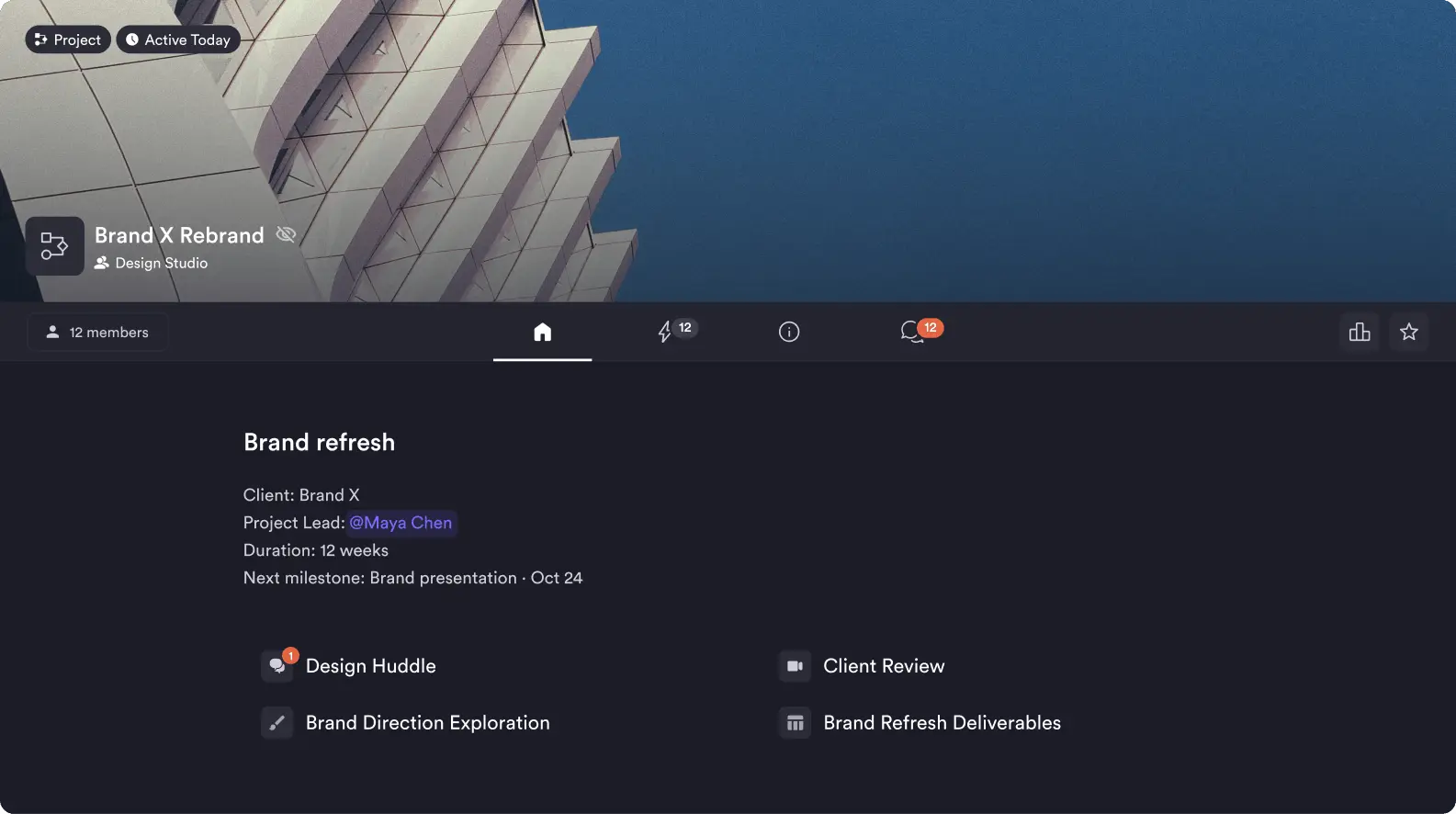The image size is (1456, 814).
Task: Click the 'Client: Brand X' text
Action: (301, 495)
